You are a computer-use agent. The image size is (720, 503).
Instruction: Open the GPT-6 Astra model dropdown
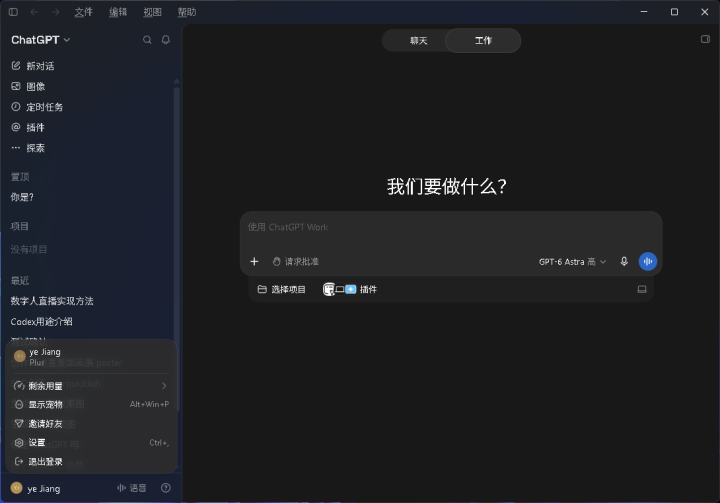point(572,261)
